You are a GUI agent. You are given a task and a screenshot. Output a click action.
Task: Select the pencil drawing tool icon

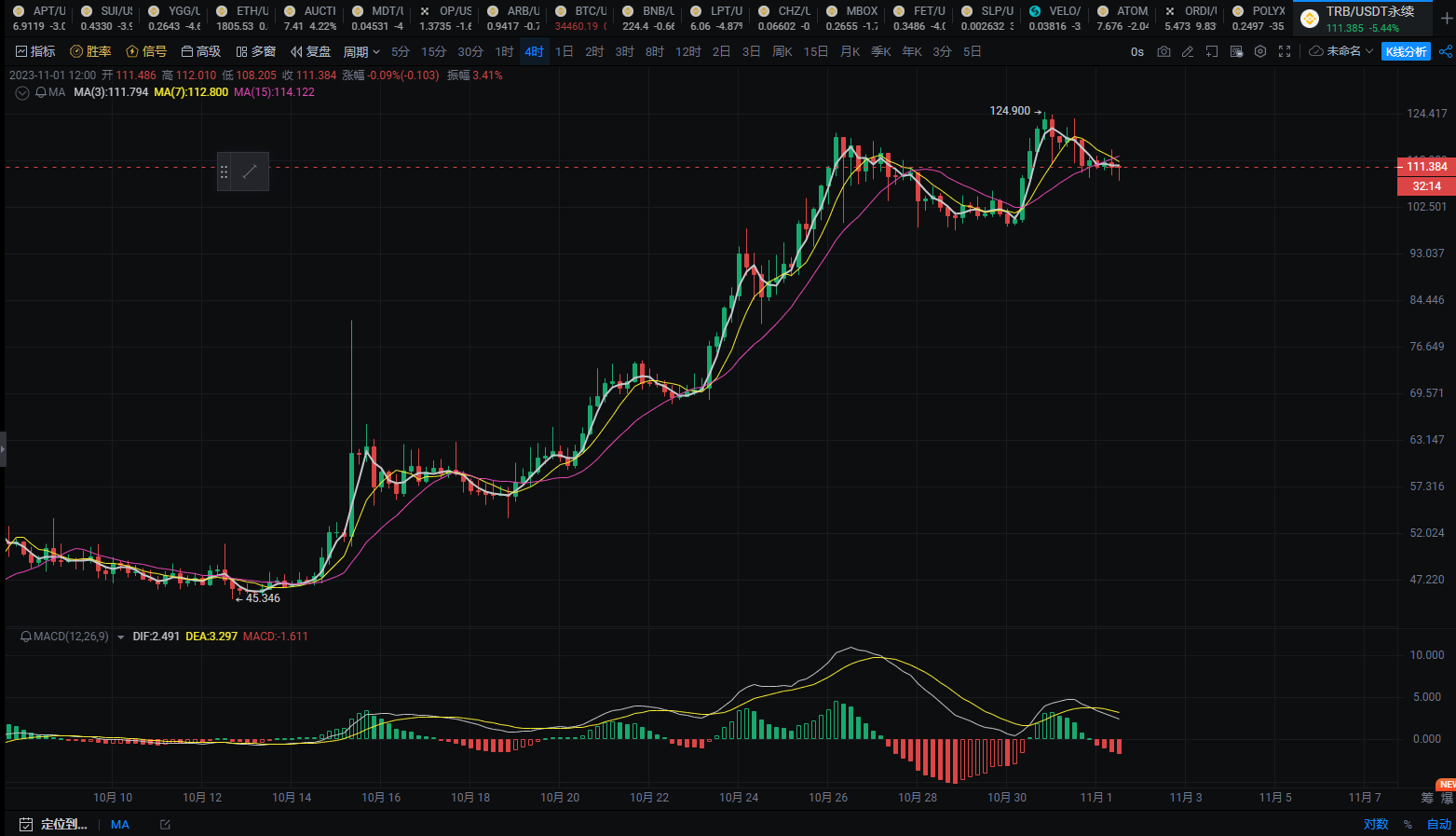(1188, 51)
